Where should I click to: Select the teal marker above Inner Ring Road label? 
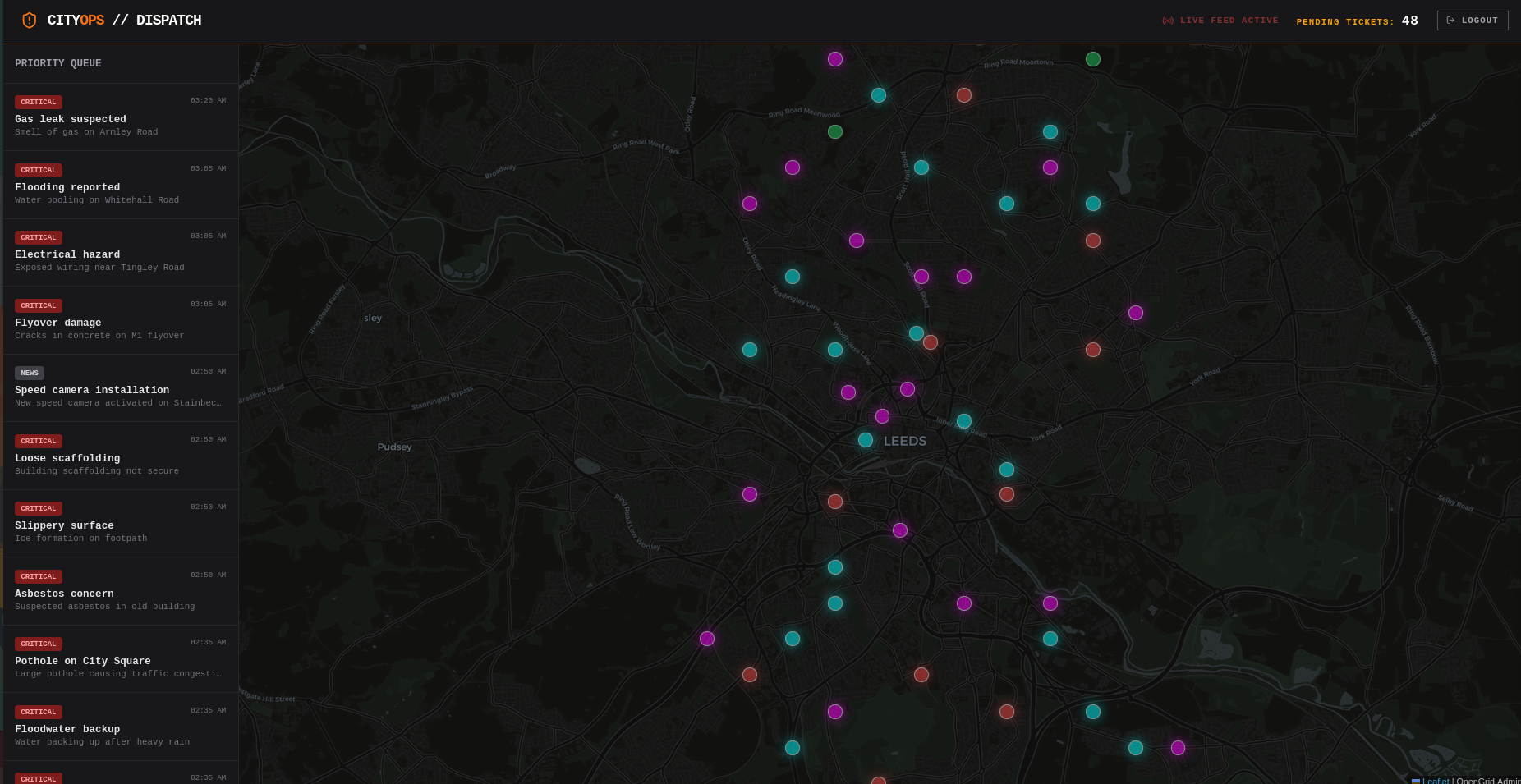[x=964, y=421]
